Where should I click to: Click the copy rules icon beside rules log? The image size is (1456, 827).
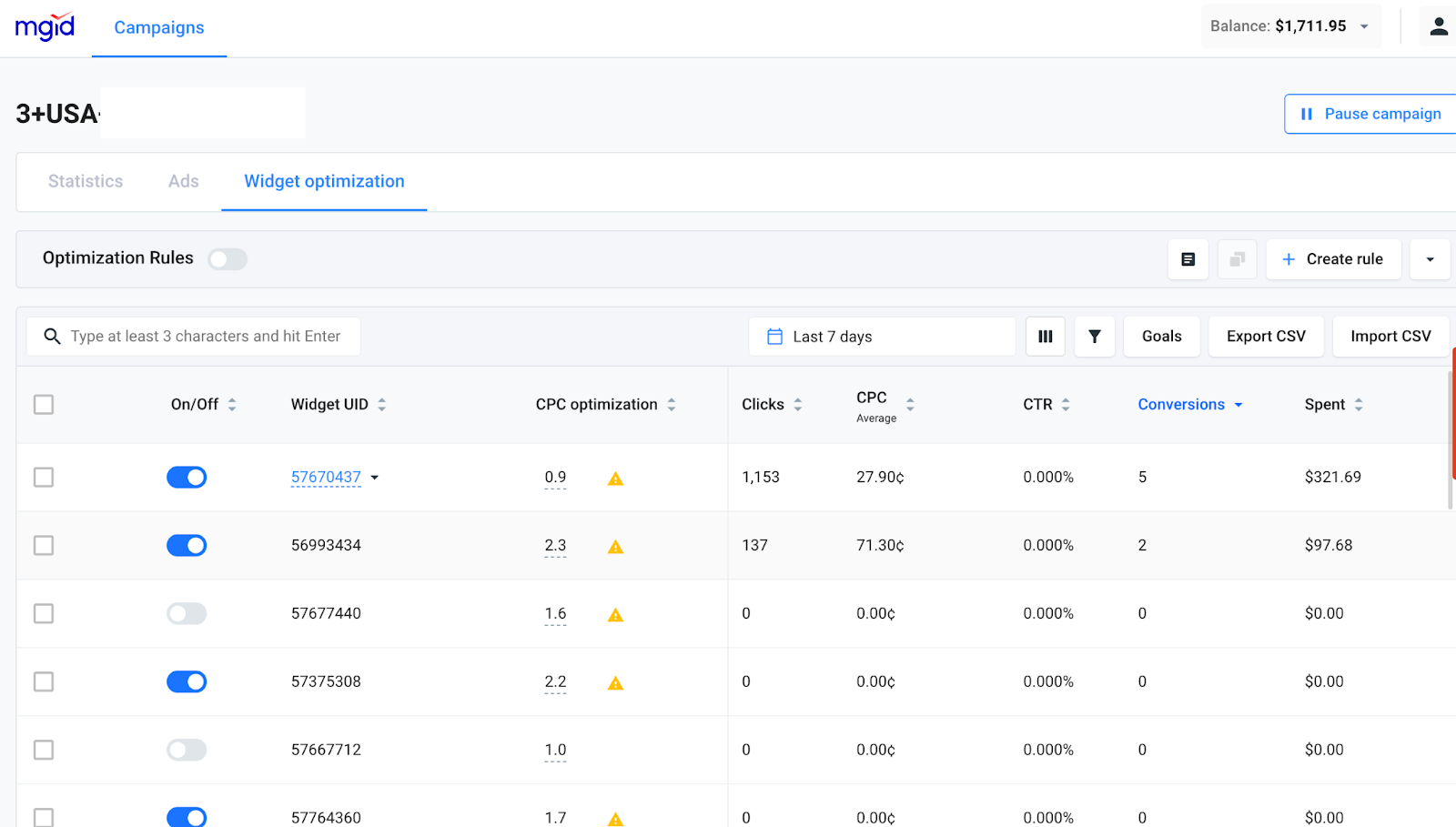(1236, 259)
